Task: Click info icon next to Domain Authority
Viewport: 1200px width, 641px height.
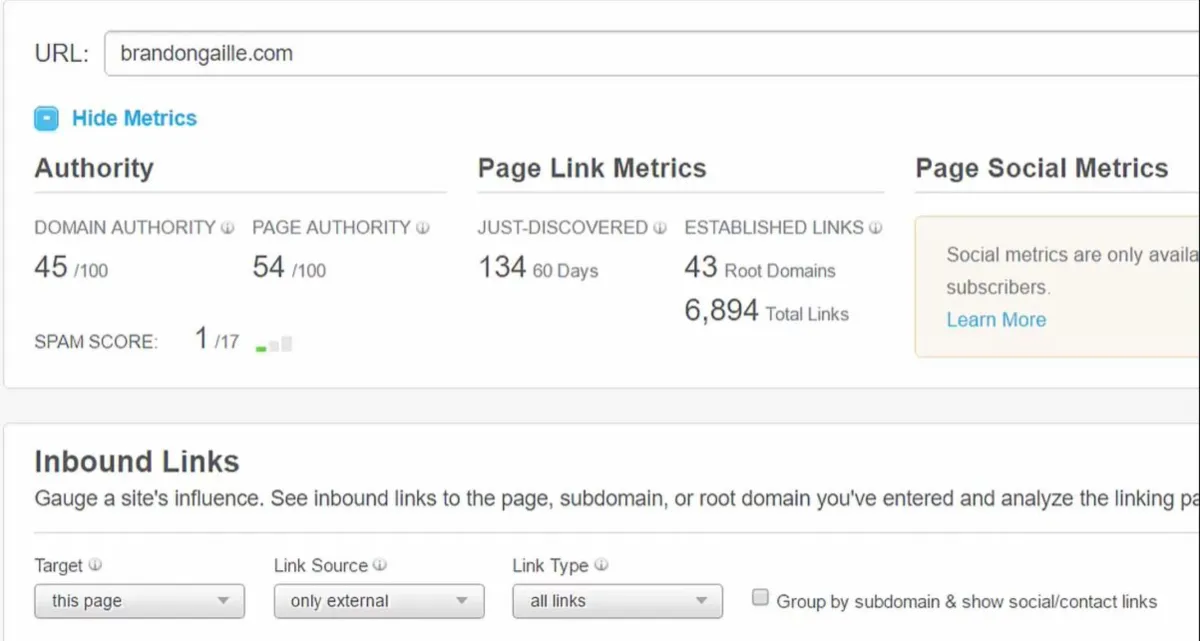Action: (x=228, y=228)
